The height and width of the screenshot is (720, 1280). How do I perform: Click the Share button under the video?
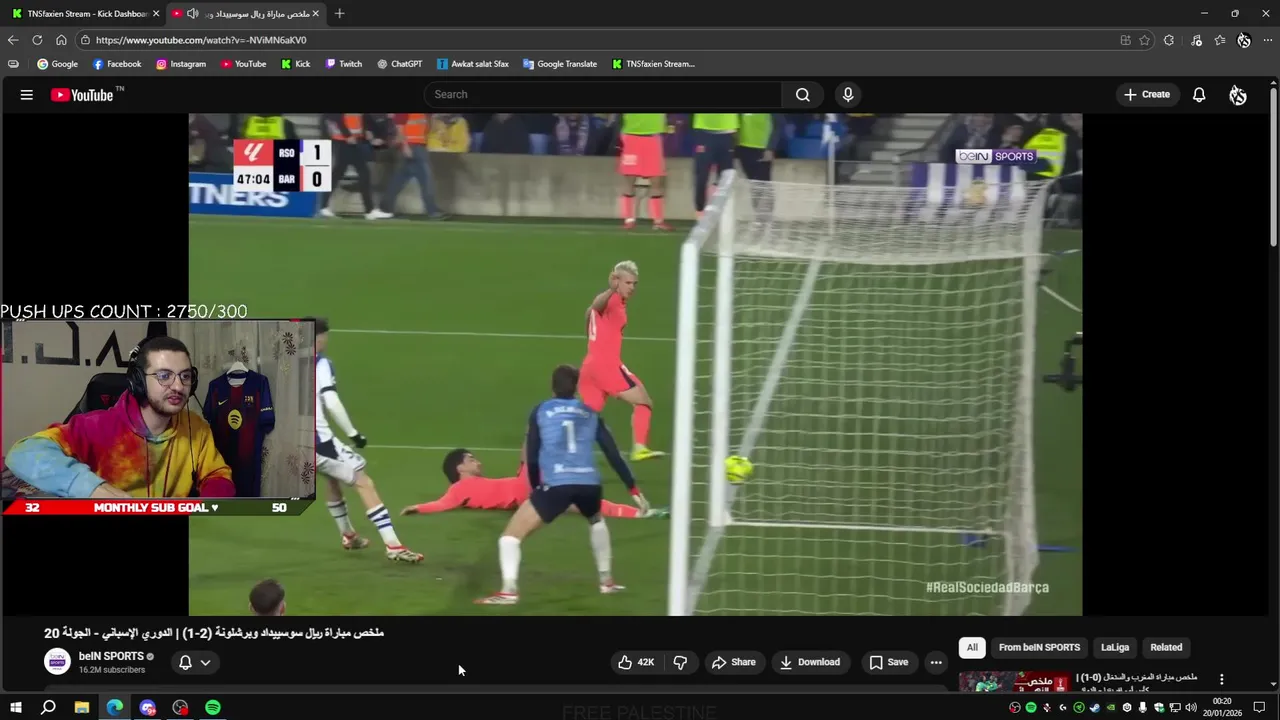734,662
